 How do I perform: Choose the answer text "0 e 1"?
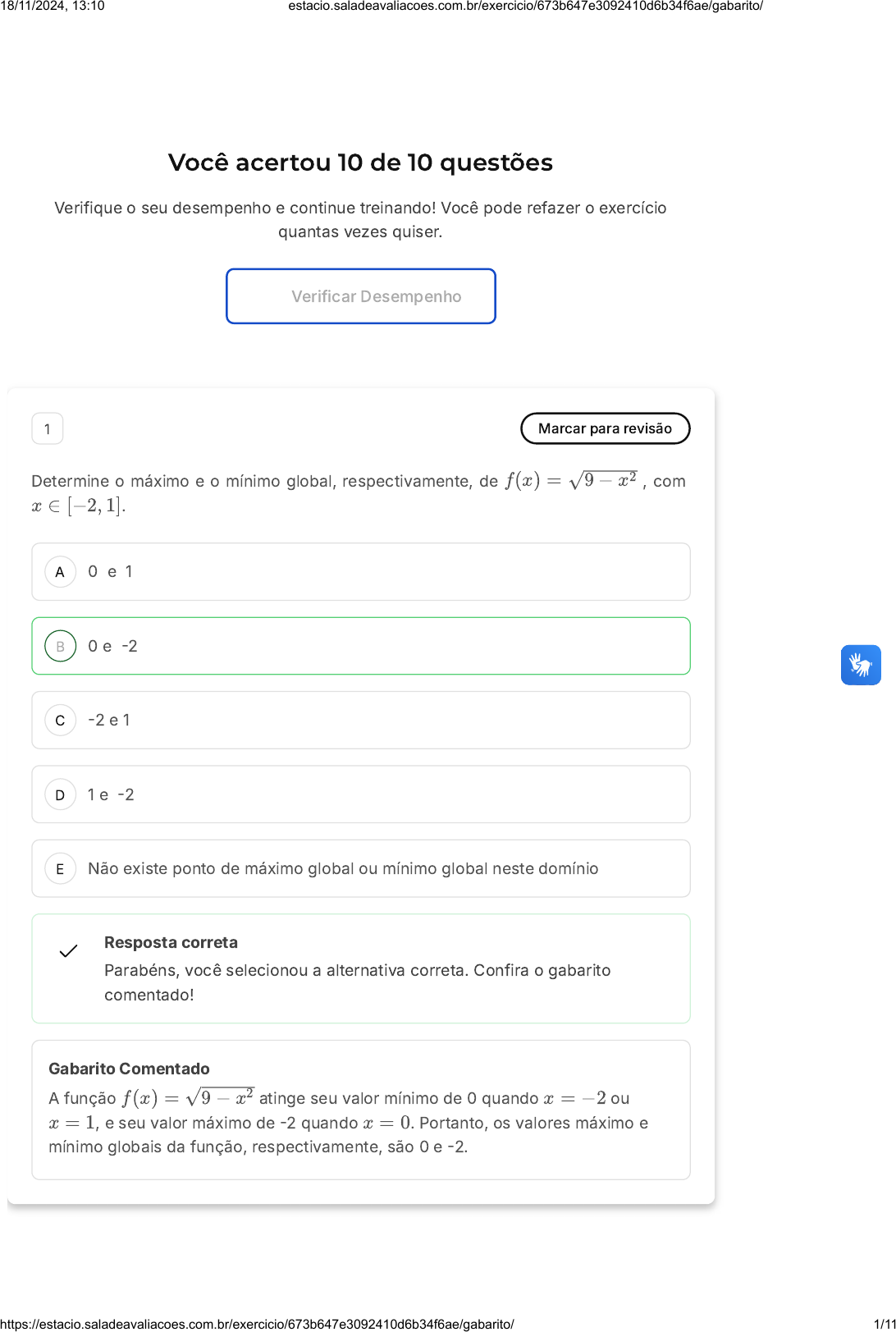point(110,572)
